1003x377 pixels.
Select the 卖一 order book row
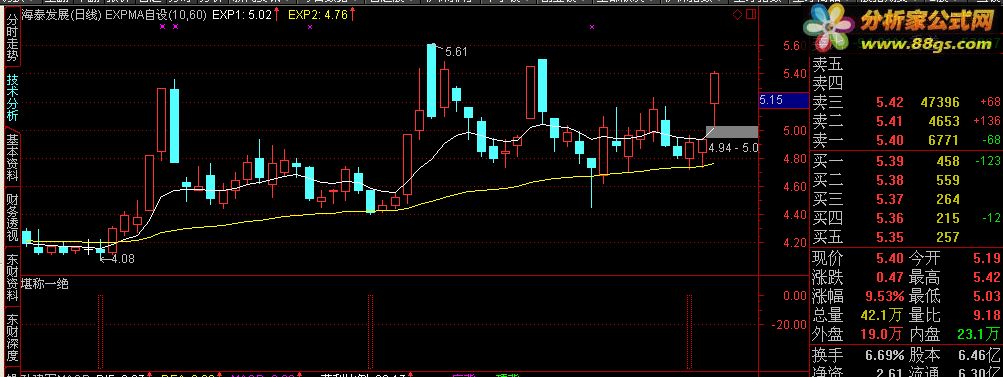click(906, 140)
